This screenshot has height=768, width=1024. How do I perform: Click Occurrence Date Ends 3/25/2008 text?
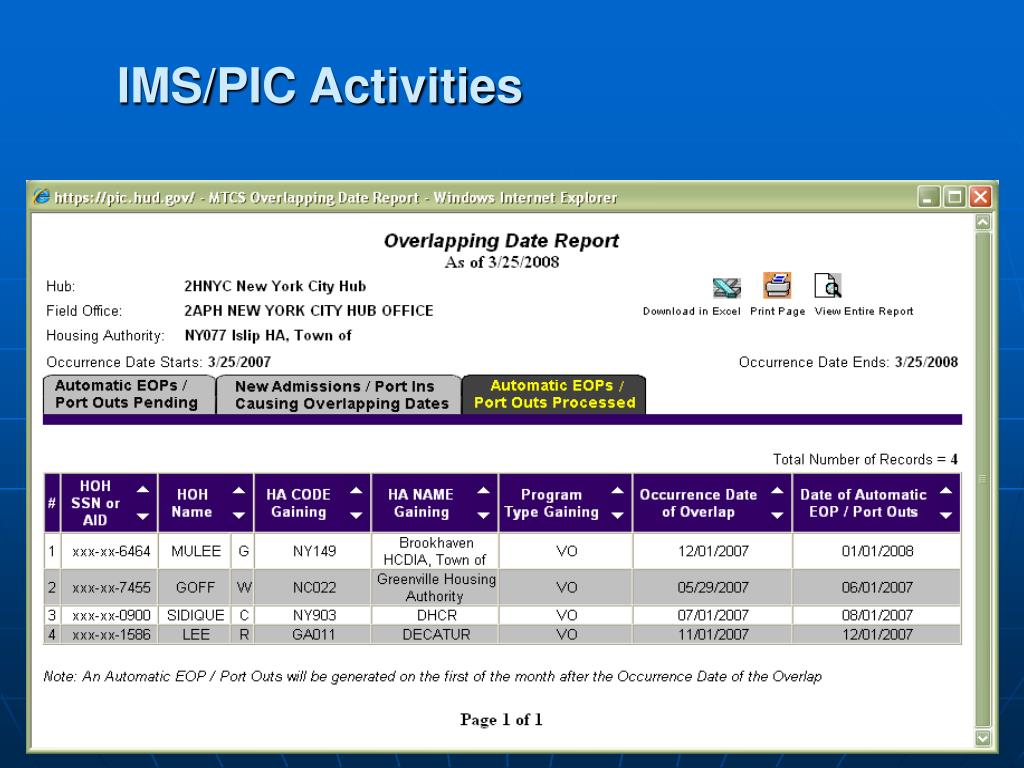click(848, 362)
